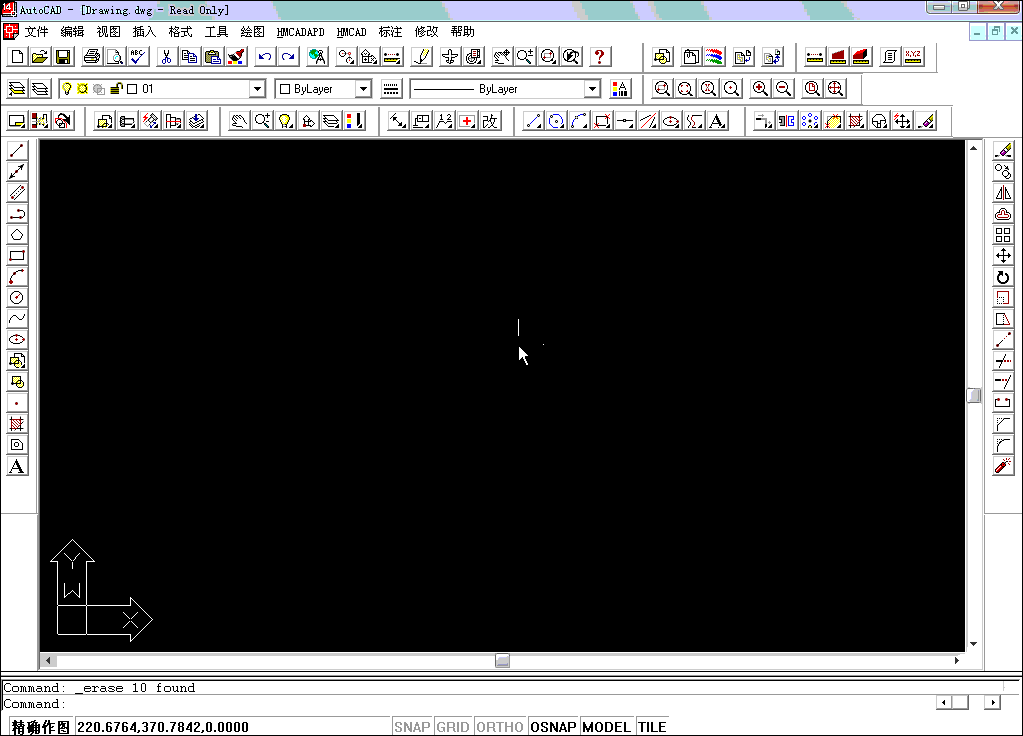Click the New drawing icon

(17, 57)
